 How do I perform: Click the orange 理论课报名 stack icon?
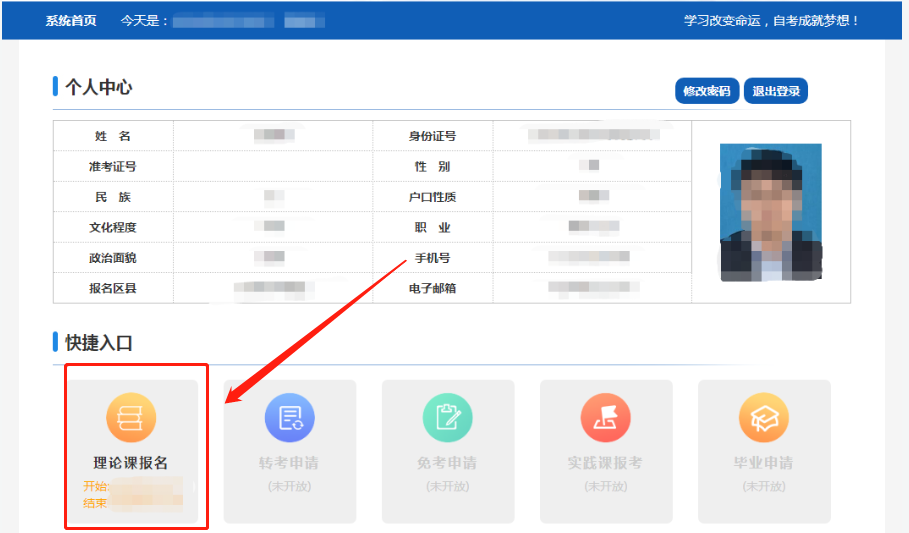132,418
